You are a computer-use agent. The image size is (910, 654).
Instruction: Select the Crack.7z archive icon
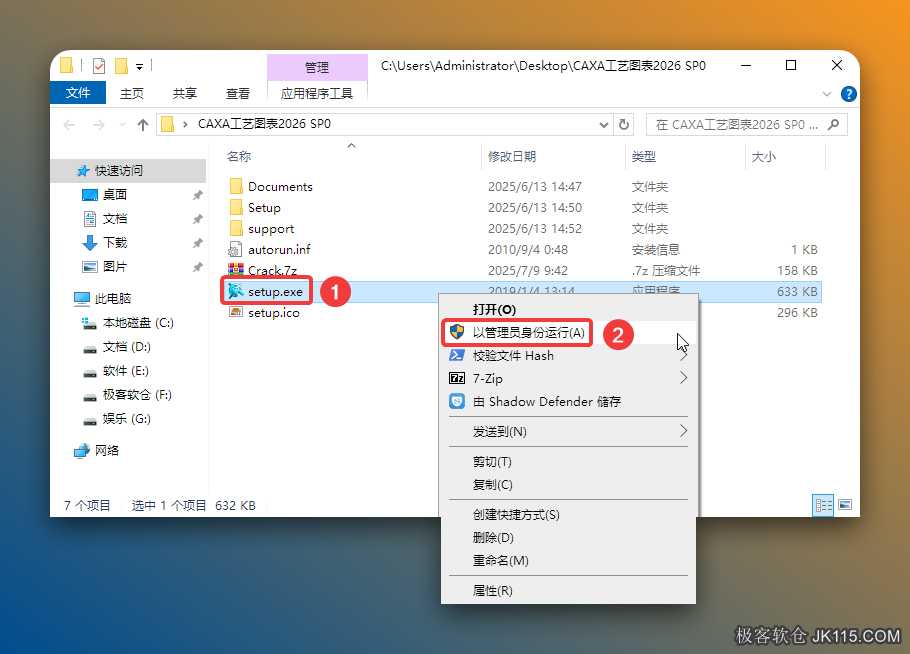(236, 270)
